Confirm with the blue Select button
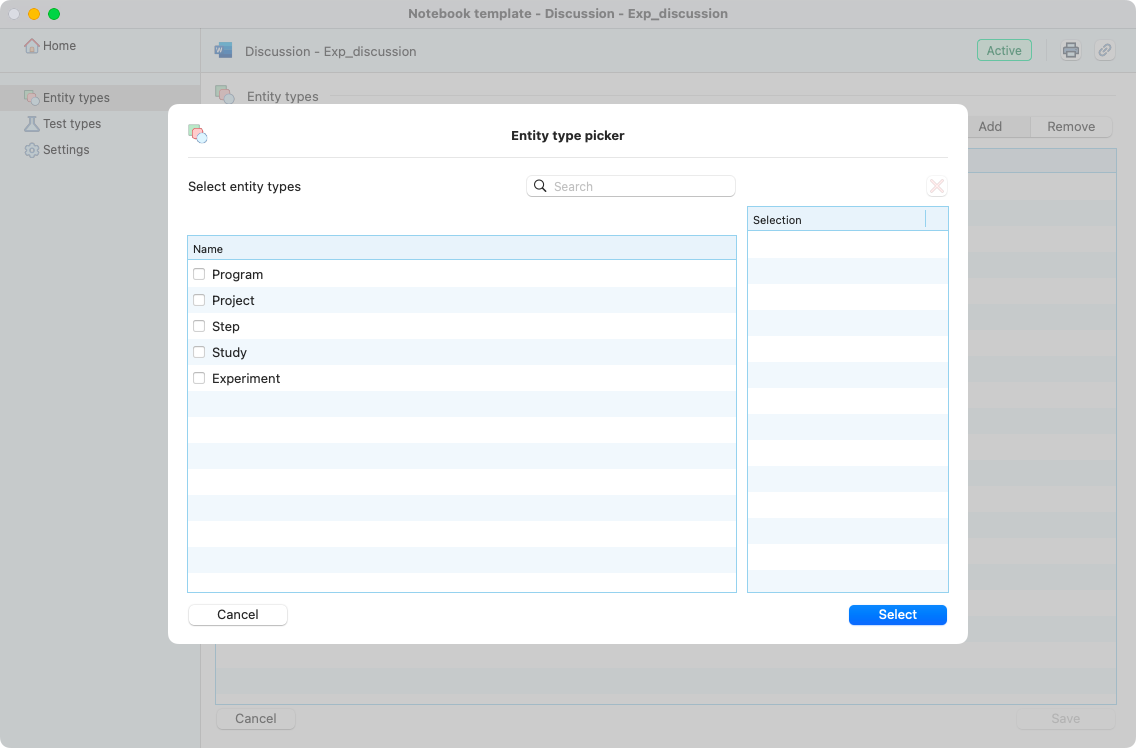The image size is (1136, 748). (898, 615)
